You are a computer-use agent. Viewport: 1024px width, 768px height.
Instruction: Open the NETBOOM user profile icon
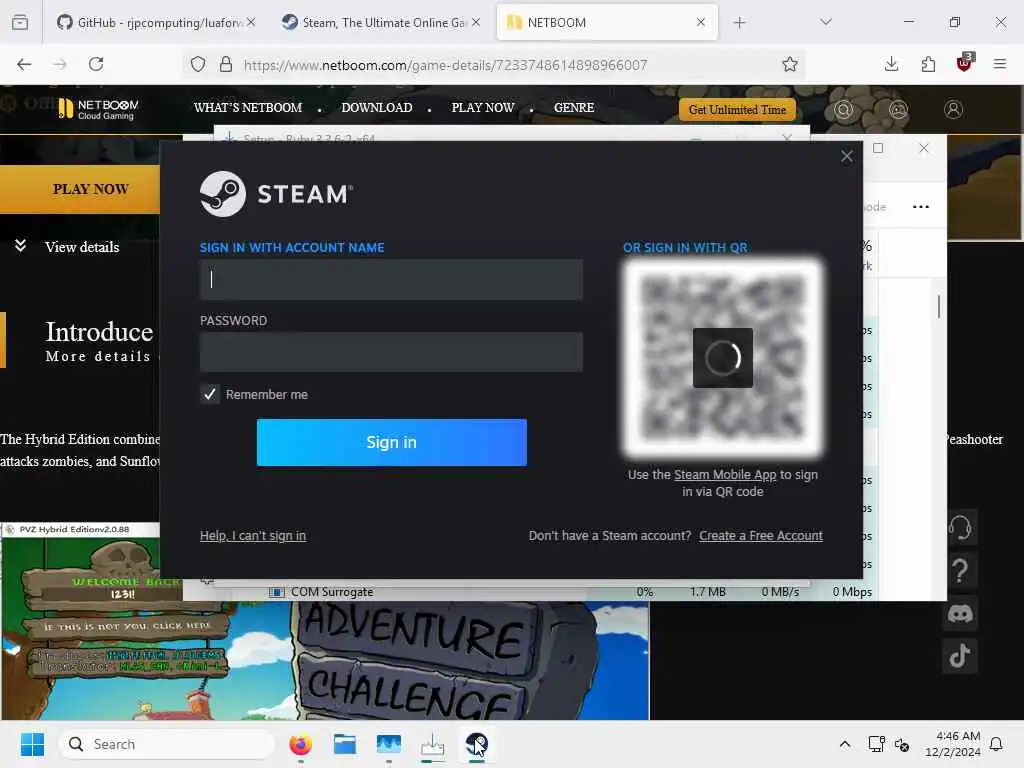click(953, 110)
